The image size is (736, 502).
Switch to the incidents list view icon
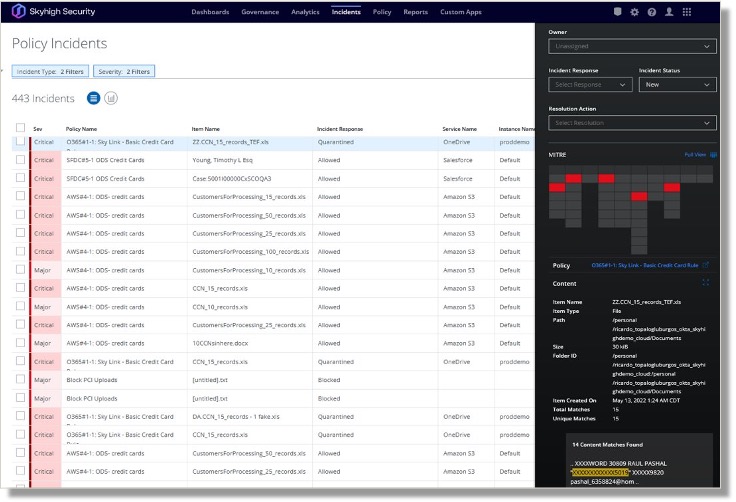tap(93, 98)
